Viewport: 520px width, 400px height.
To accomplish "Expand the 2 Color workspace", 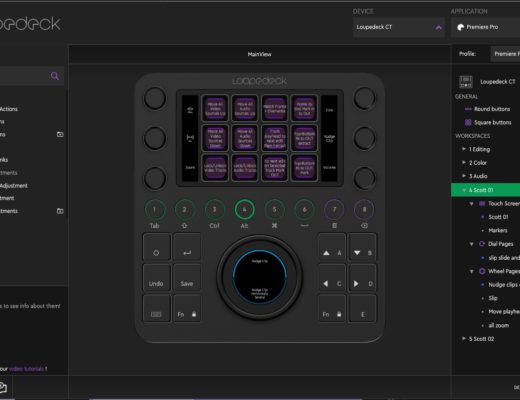I will 464,162.
